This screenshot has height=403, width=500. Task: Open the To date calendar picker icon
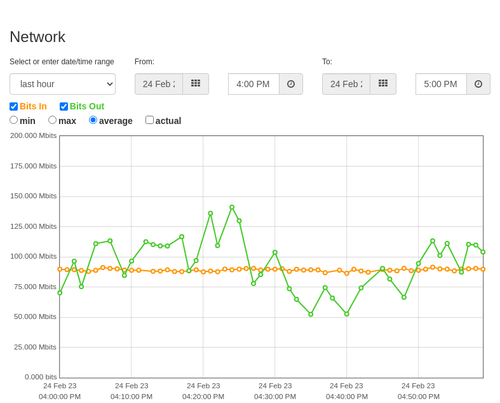[383, 84]
